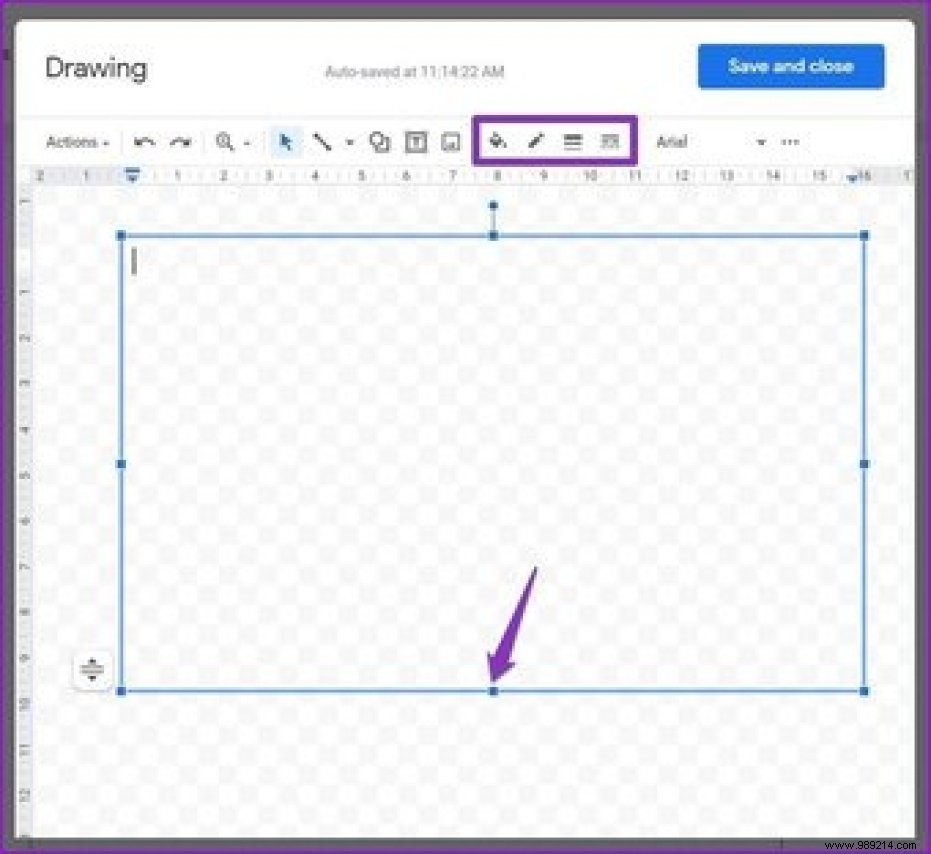The width and height of the screenshot is (931, 854).
Task: Expand the Line tool dropdown arrow
Action: 350,142
